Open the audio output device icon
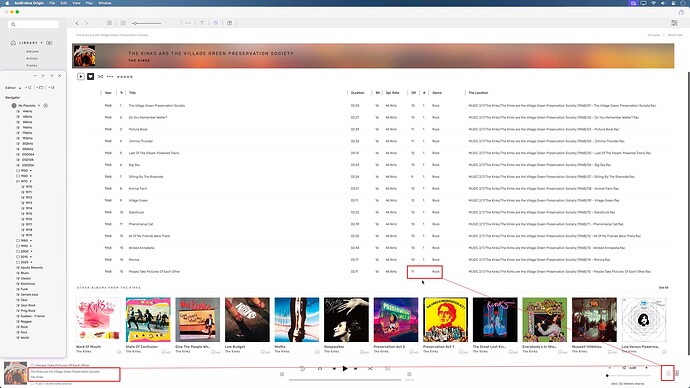 tap(668, 373)
